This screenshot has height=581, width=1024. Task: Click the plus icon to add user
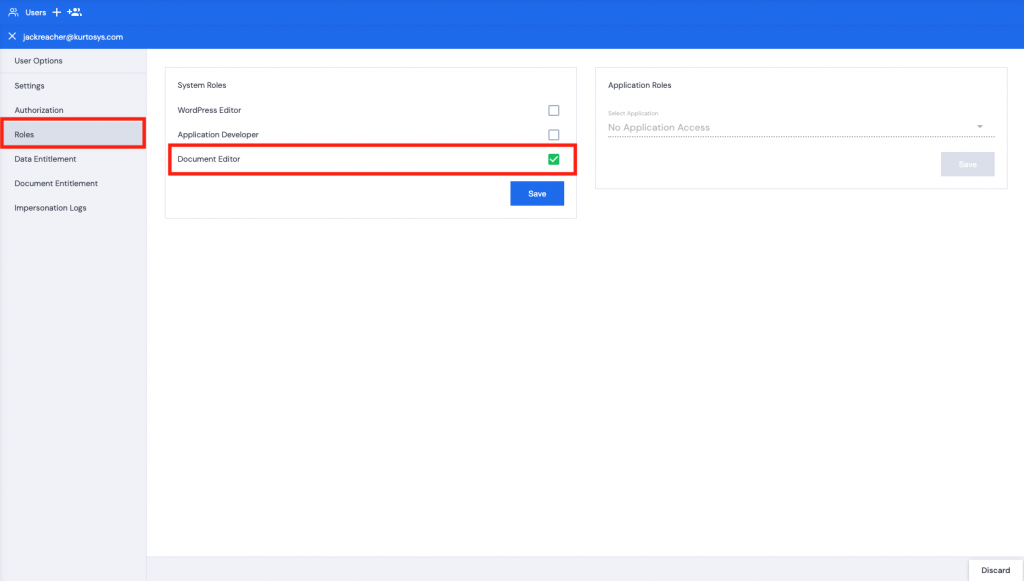[57, 12]
